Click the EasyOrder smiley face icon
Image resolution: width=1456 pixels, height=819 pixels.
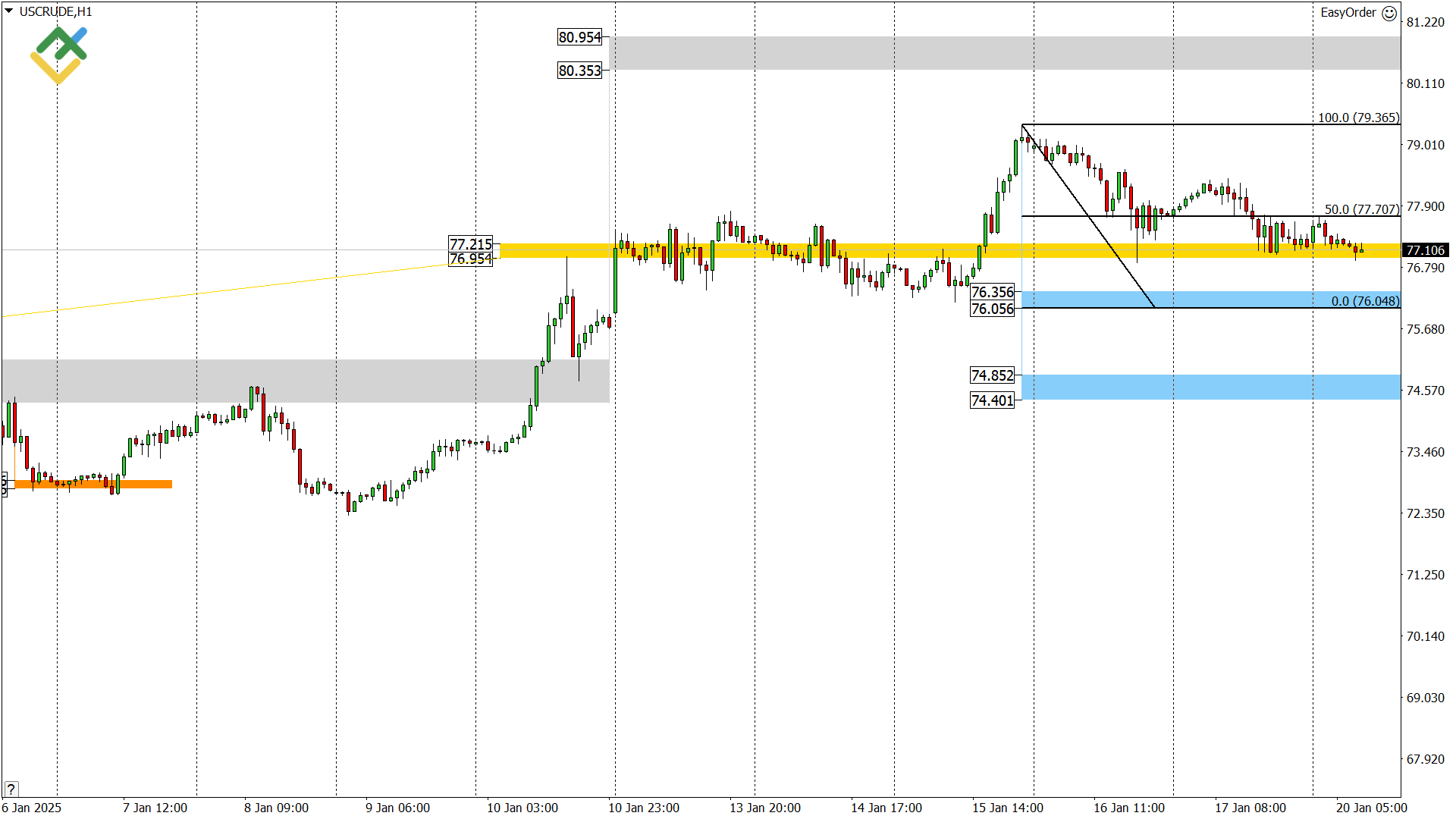point(1389,13)
